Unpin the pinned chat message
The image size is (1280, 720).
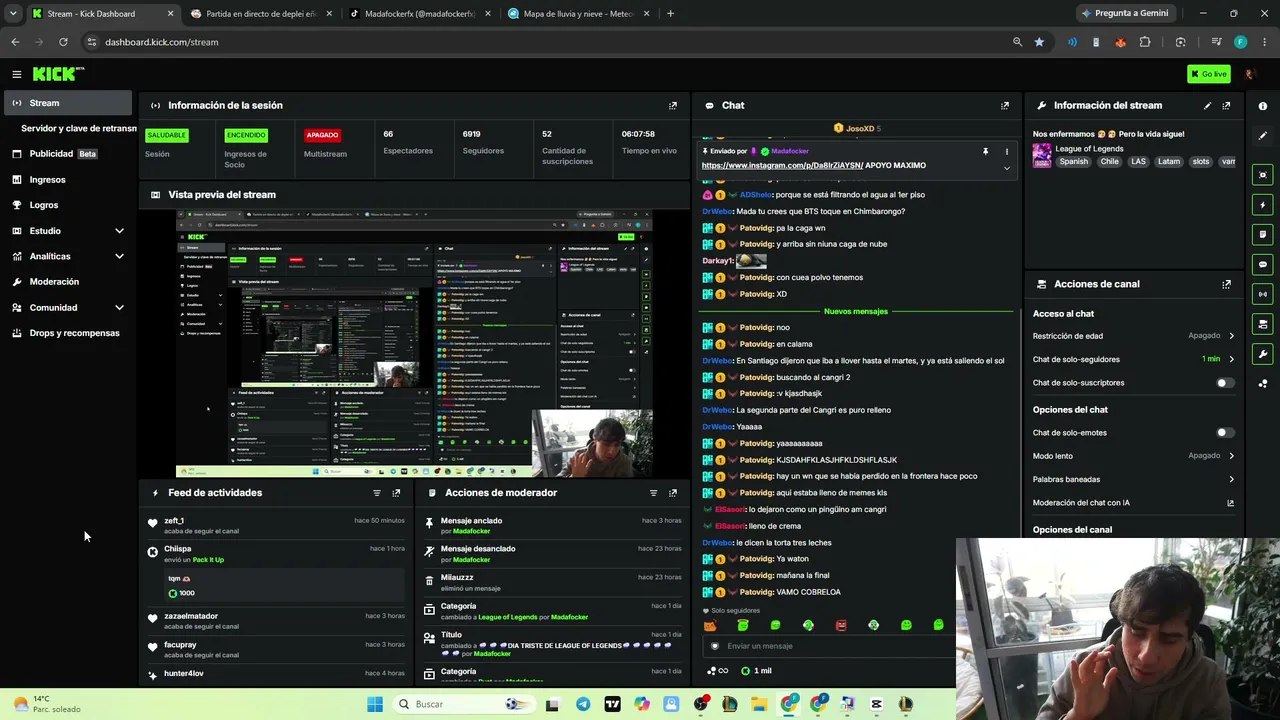tap(985, 152)
